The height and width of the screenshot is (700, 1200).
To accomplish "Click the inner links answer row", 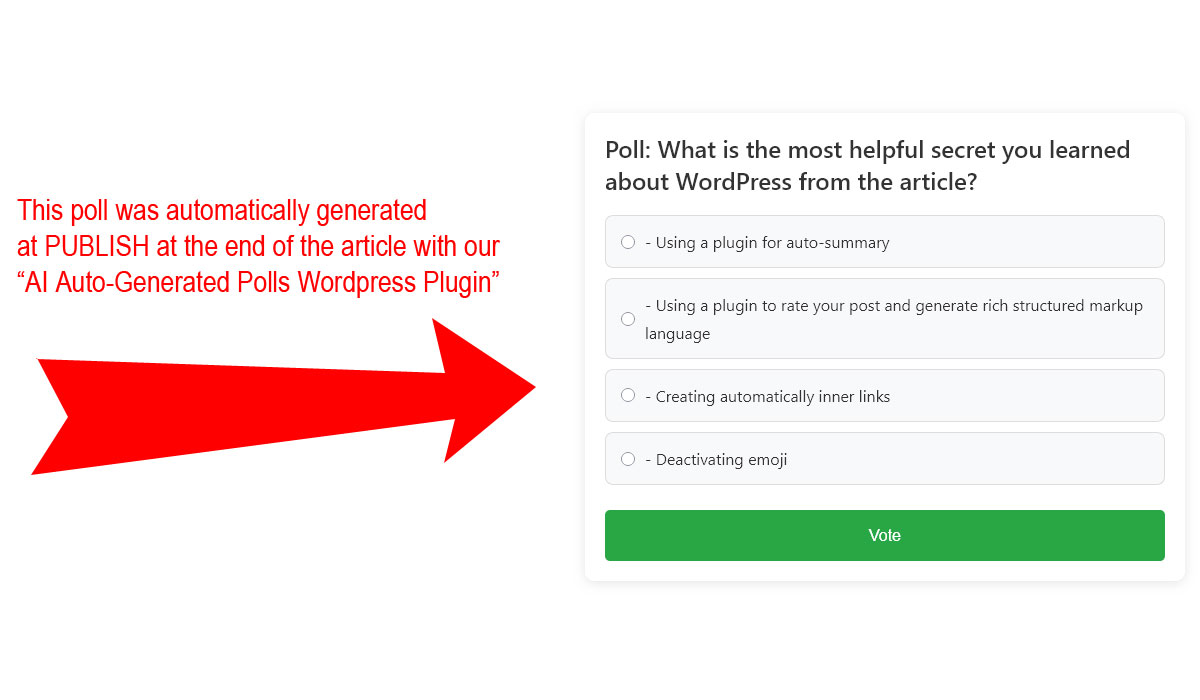I will [884, 395].
